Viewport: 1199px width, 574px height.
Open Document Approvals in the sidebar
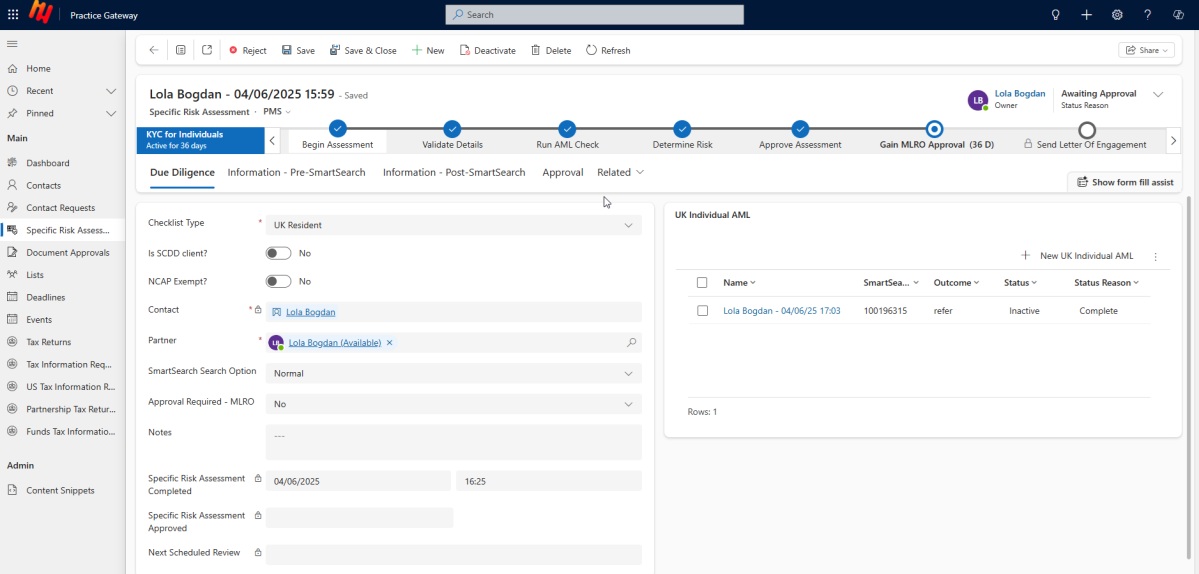coord(67,252)
